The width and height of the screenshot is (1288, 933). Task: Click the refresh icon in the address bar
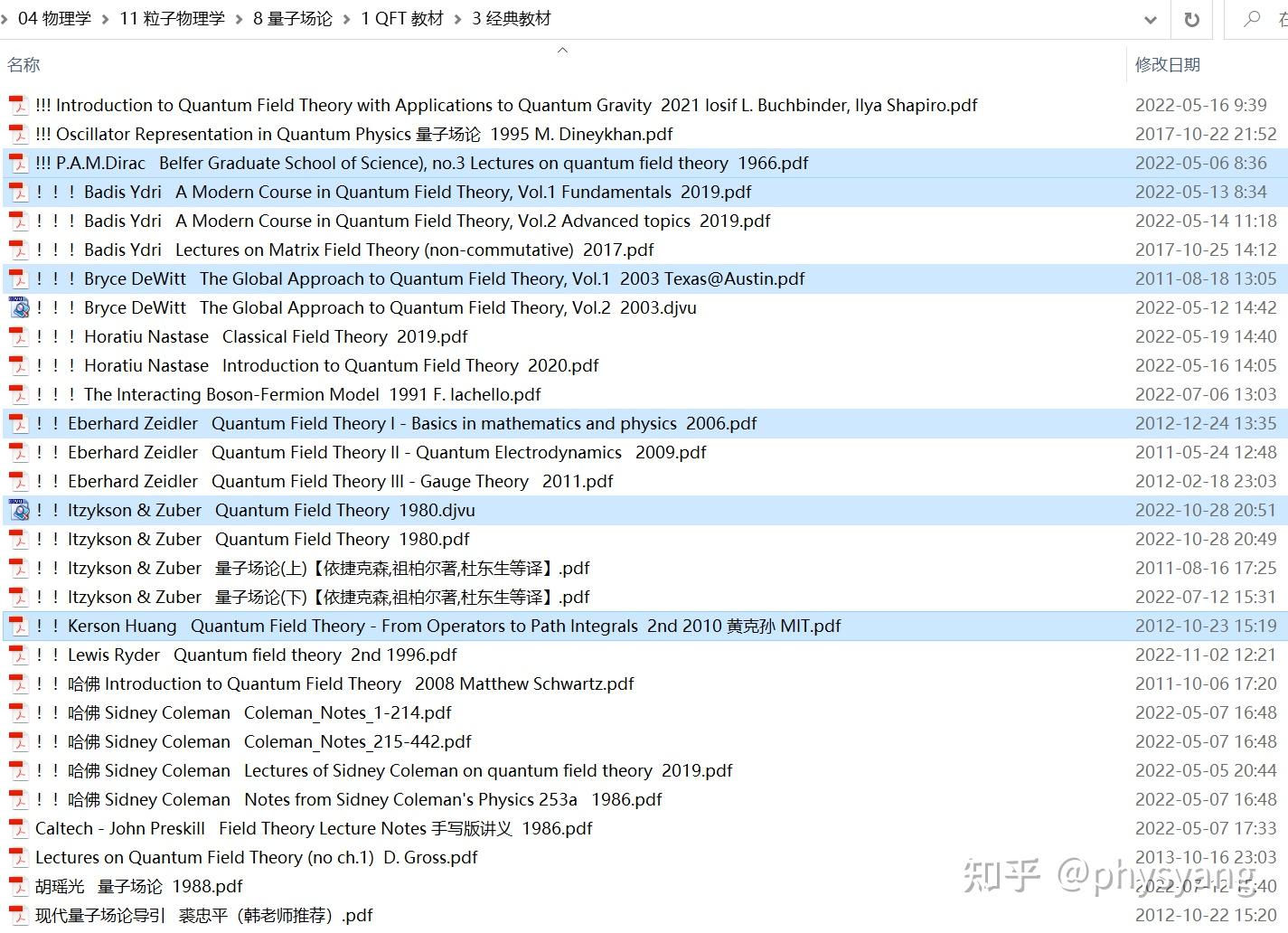coord(1190,19)
